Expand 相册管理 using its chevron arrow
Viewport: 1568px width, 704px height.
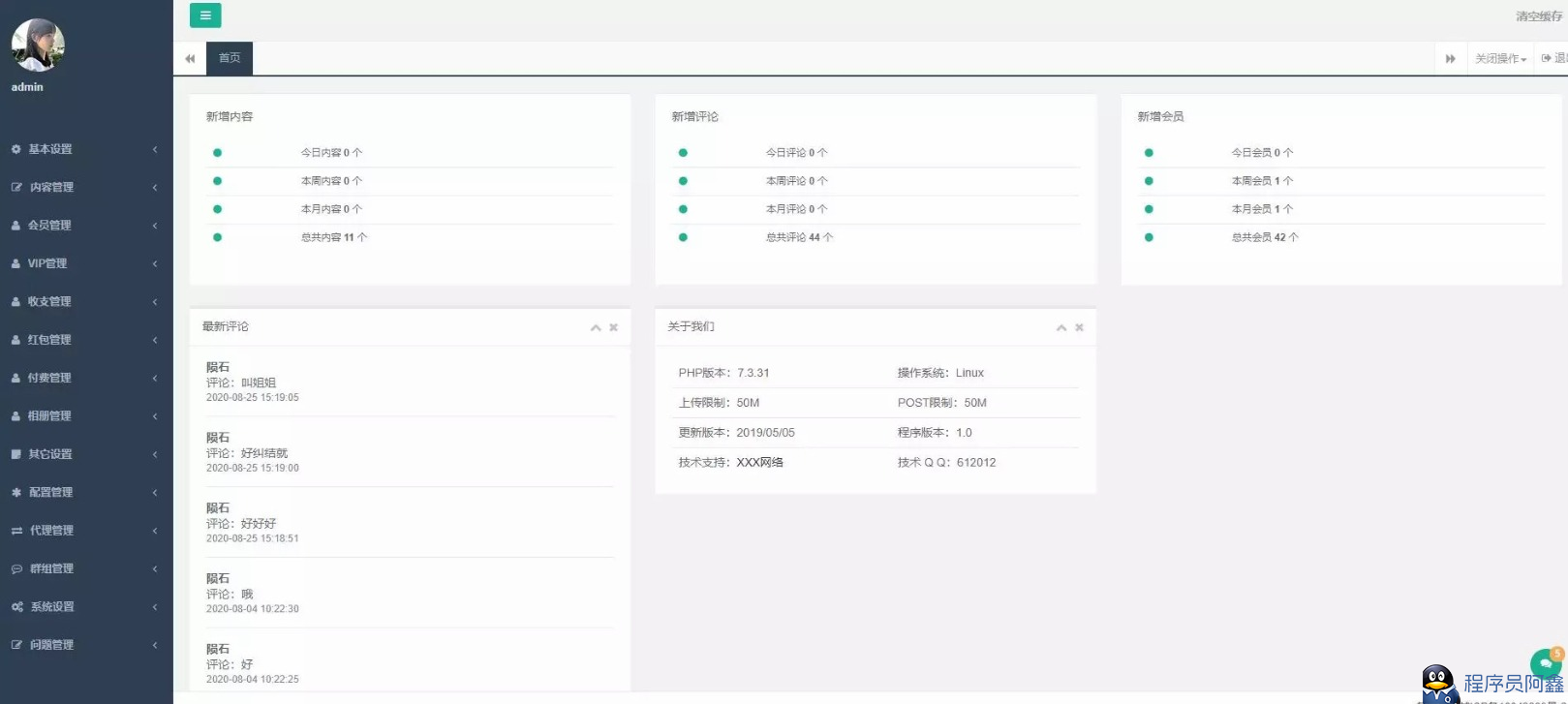click(x=155, y=416)
